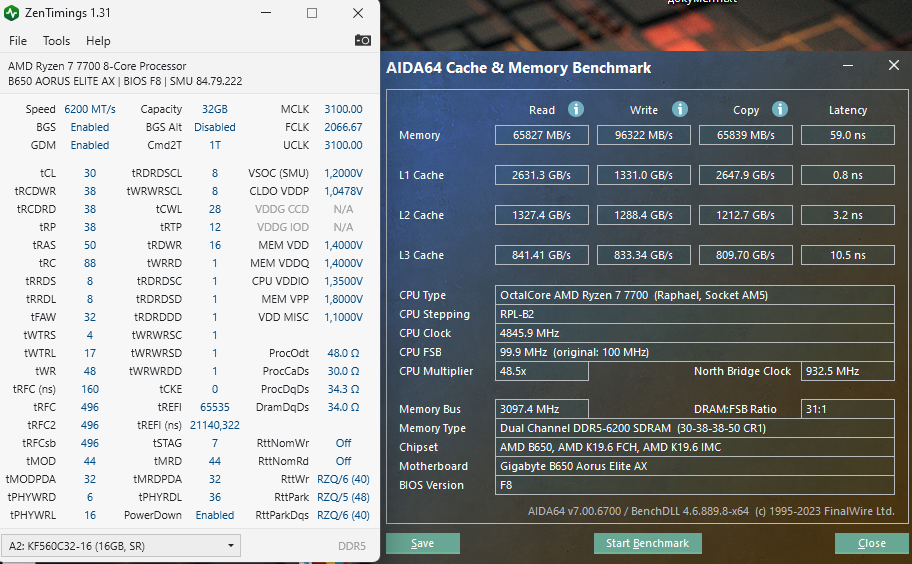The width and height of the screenshot is (912, 564).
Task: Click the Write column info icon
Action: pyautogui.click(x=679, y=109)
